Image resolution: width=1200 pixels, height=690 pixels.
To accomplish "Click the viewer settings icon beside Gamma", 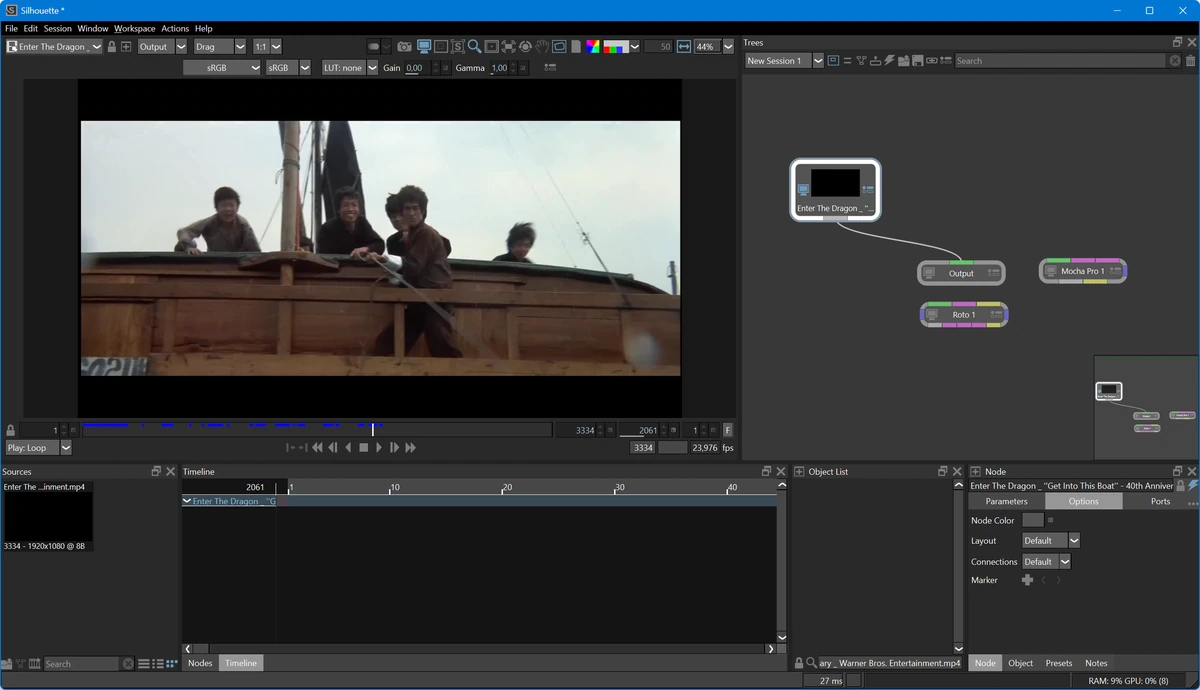I will pos(550,68).
